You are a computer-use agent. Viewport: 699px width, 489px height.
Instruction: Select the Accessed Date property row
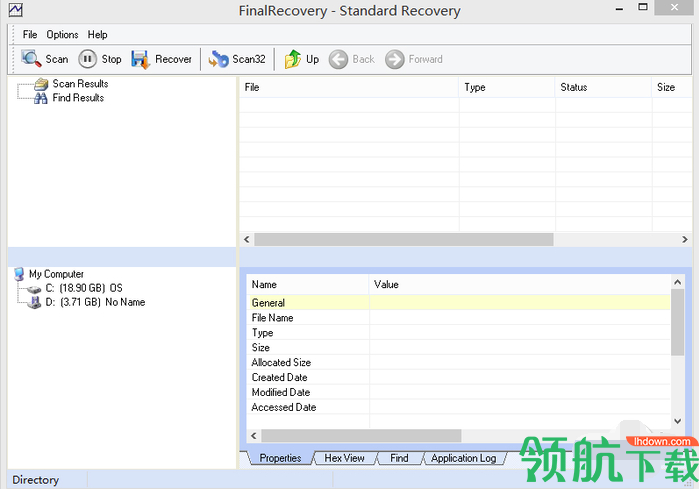pos(458,407)
